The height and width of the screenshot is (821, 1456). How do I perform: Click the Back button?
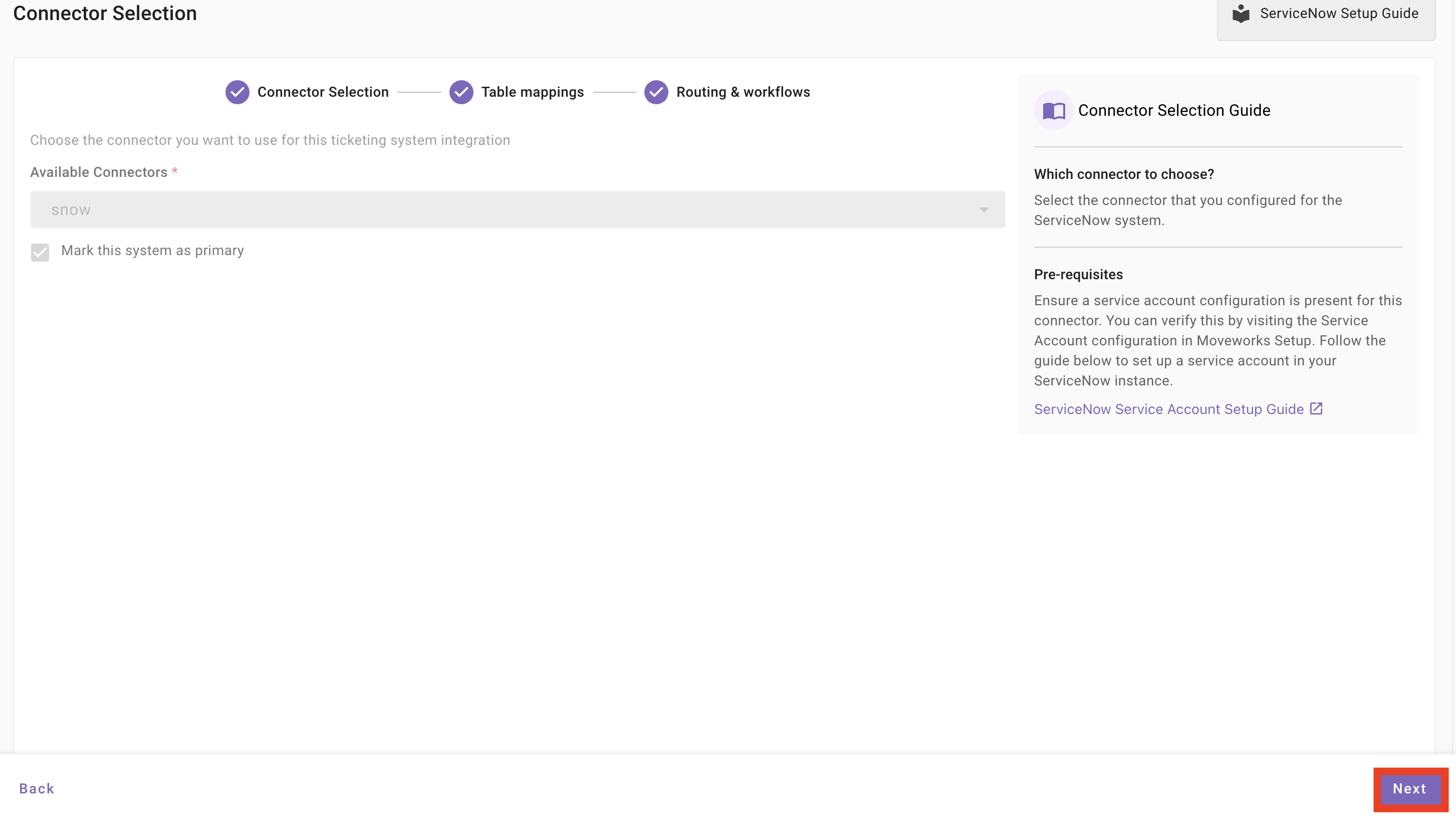[37, 788]
